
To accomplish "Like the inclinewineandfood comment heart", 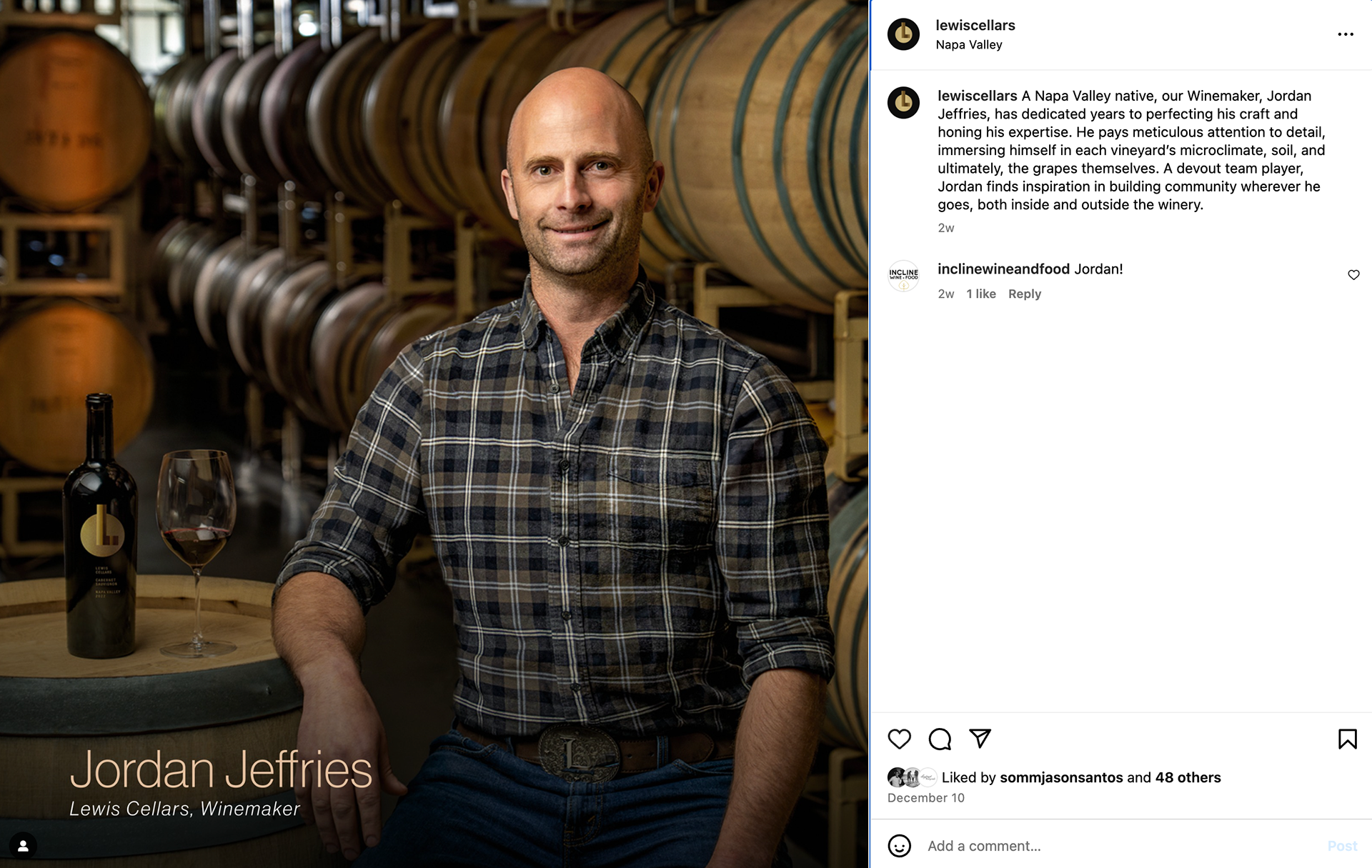I will tap(1353, 275).
